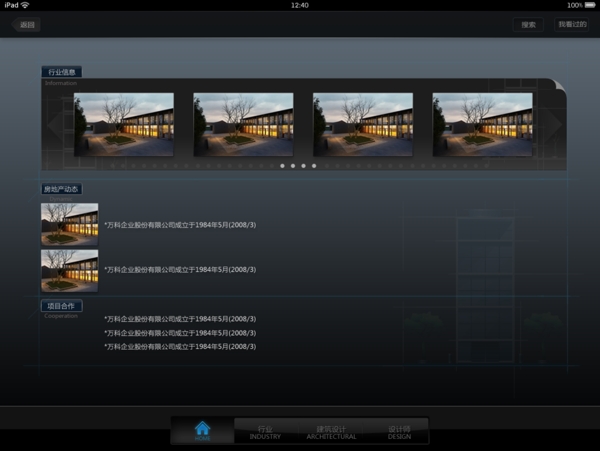Image resolution: width=600 pixels, height=451 pixels.
Task: Open second 万科企业 item under 项目合作
Action: (x=180, y=333)
